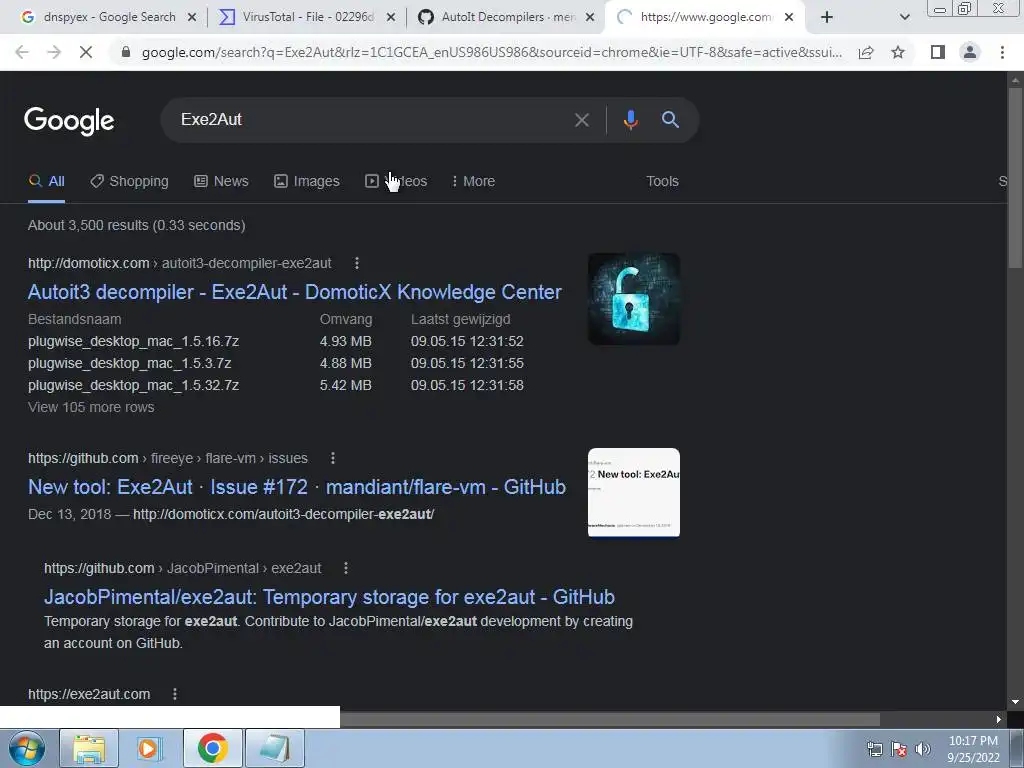1024x768 pixels.
Task: Open Chrome's three-dot menu
Action: pyautogui.click(x=1002, y=52)
